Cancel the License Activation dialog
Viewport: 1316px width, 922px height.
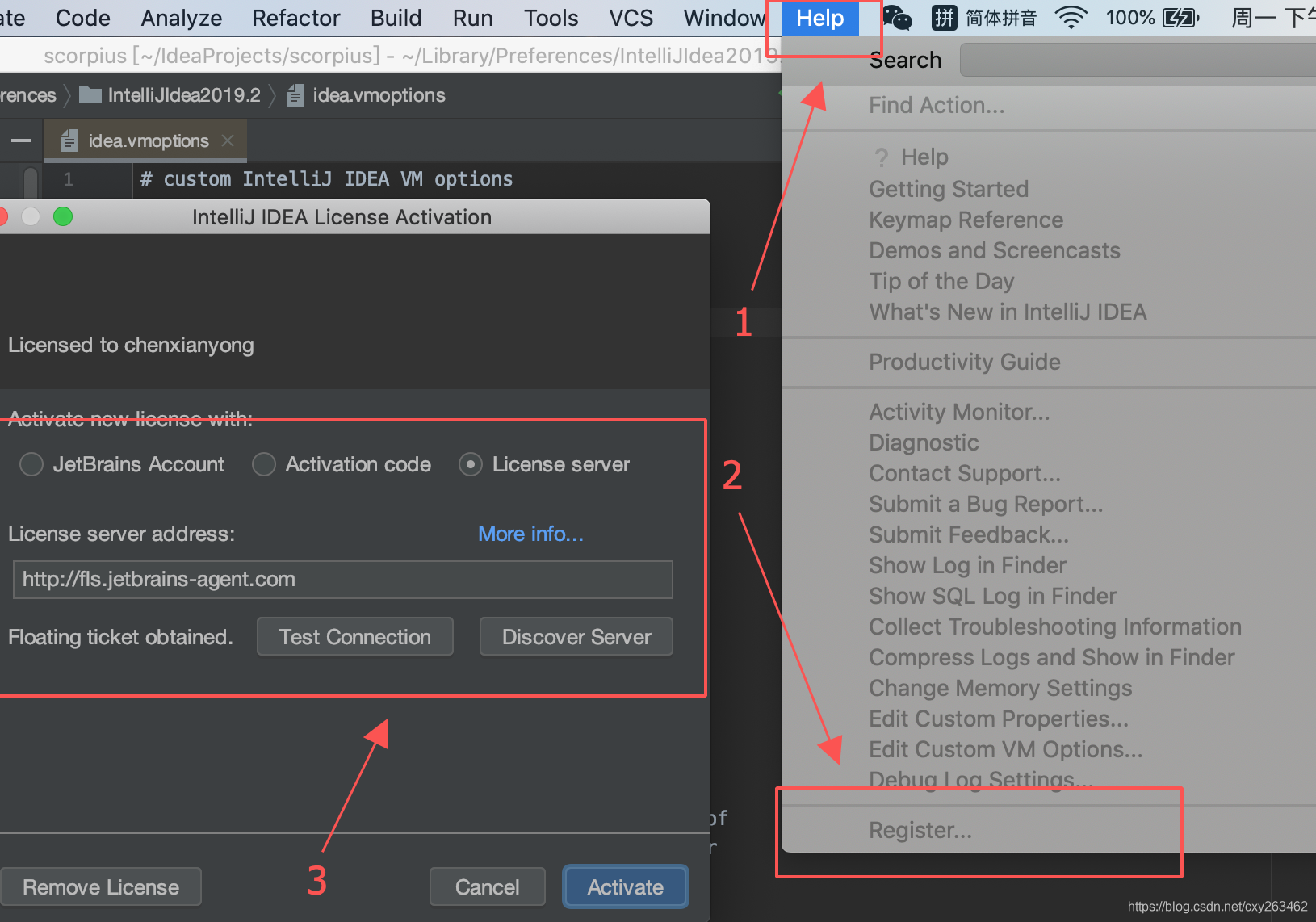tap(488, 887)
